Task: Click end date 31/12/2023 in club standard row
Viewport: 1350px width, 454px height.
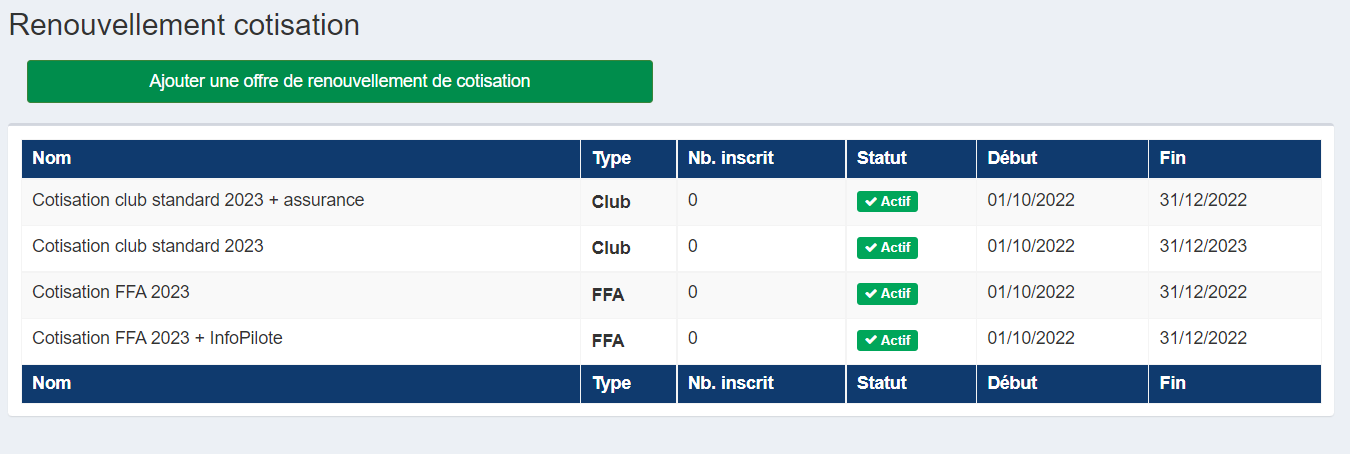Action: pyautogui.click(x=1203, y=246)
